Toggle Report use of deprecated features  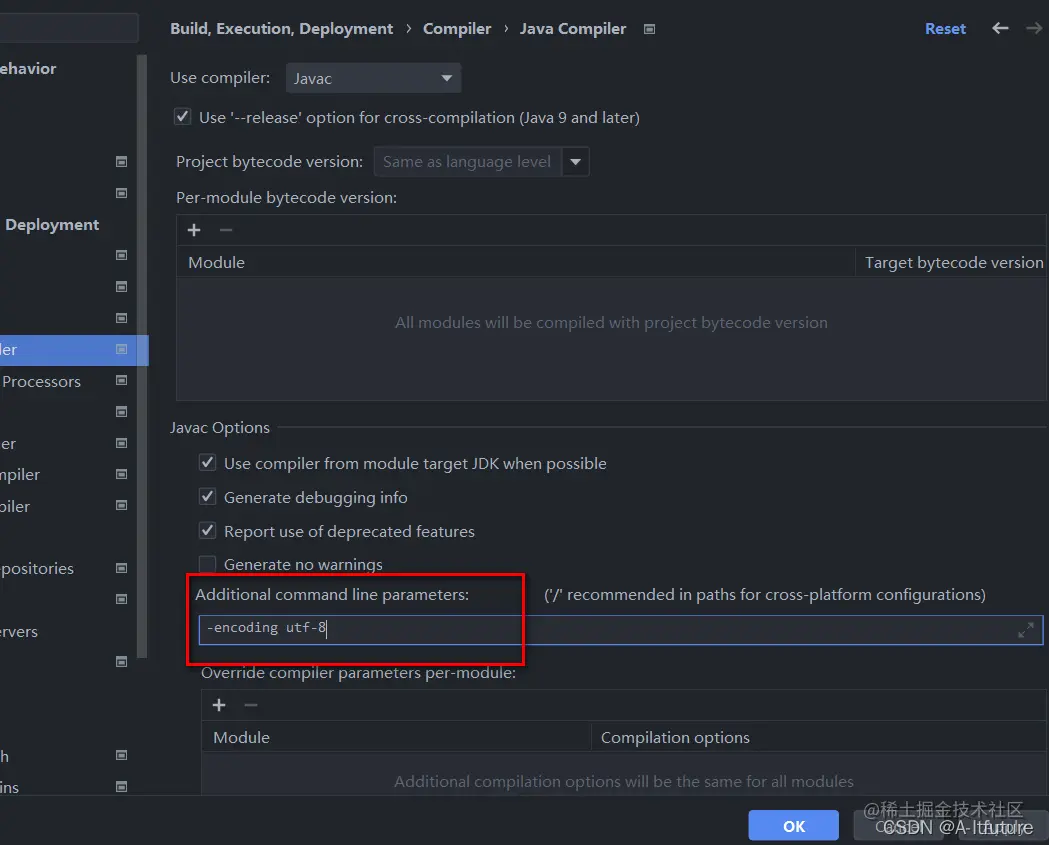click(207, 531)
